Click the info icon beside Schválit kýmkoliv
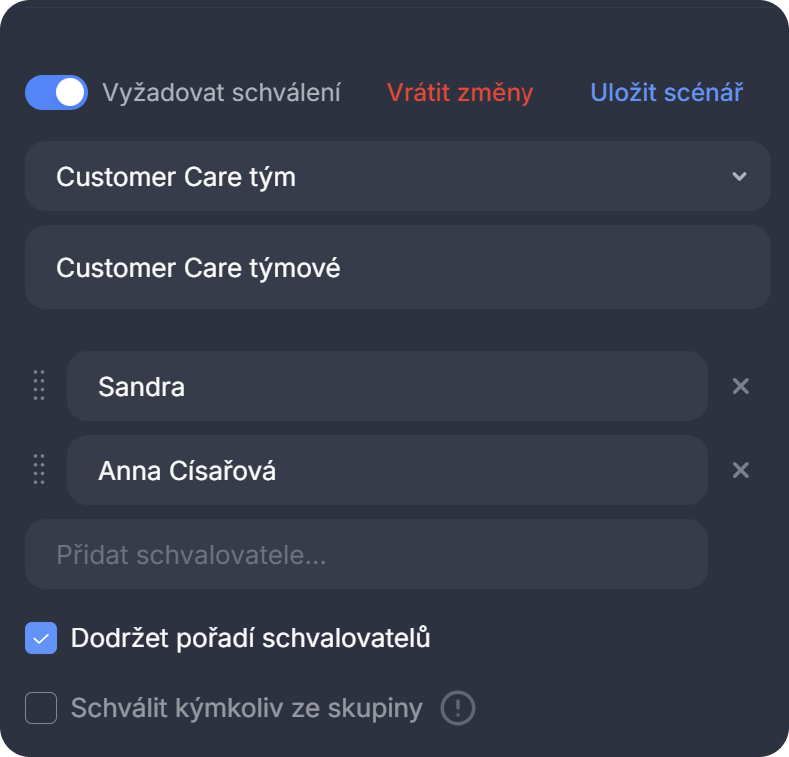 [x=458, y=709]
